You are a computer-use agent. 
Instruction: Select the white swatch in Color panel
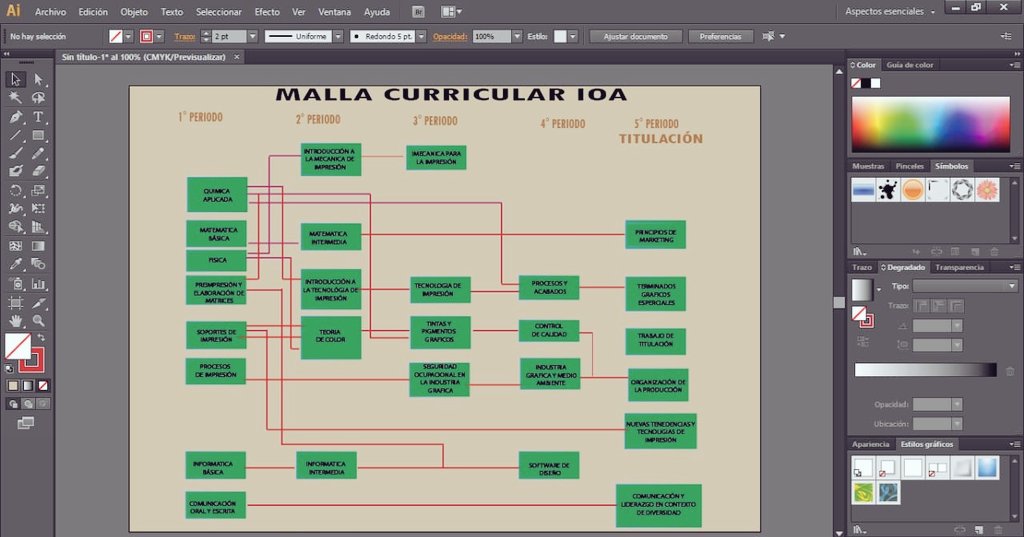(x=876, y=83)
